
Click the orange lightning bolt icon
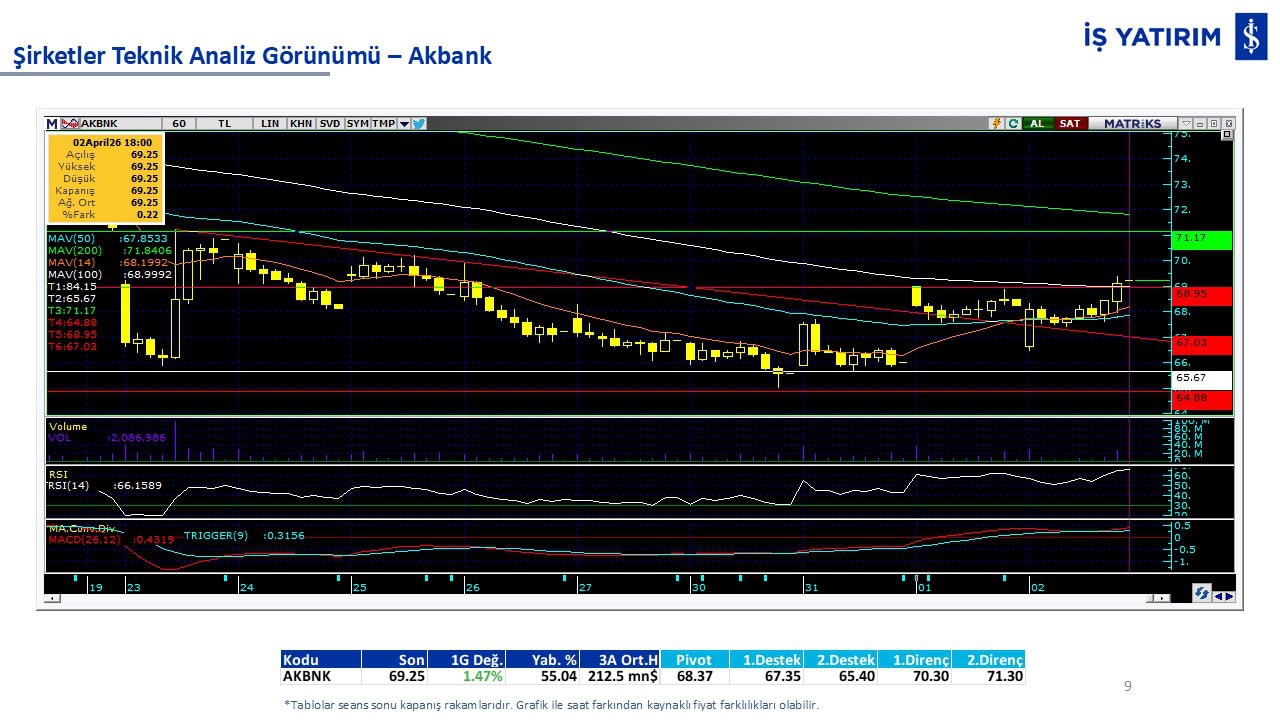coord(996,124)
